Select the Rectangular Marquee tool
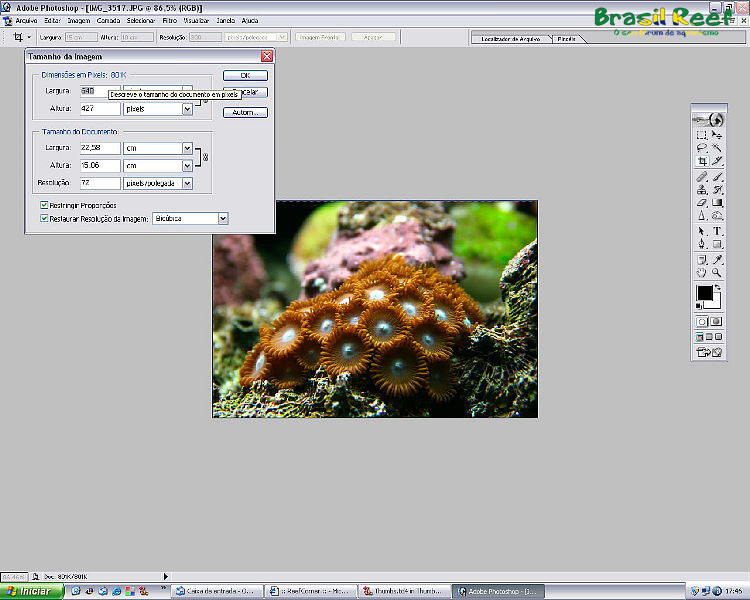 click(702, 134)
